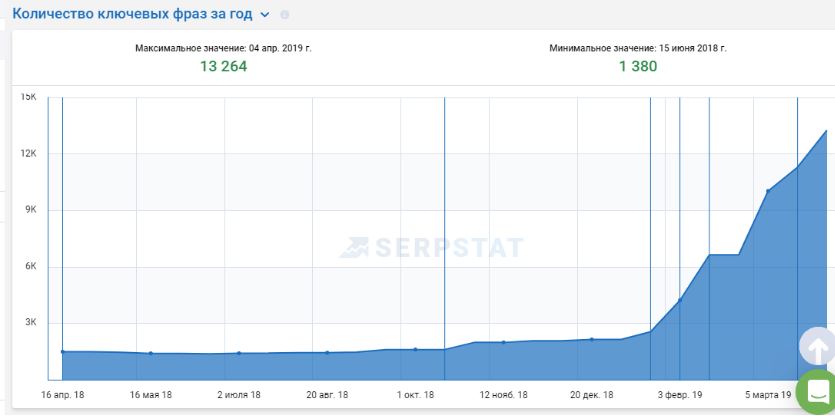
Task: Click the 2 июля 18 axis label
Action: point(239,395)
